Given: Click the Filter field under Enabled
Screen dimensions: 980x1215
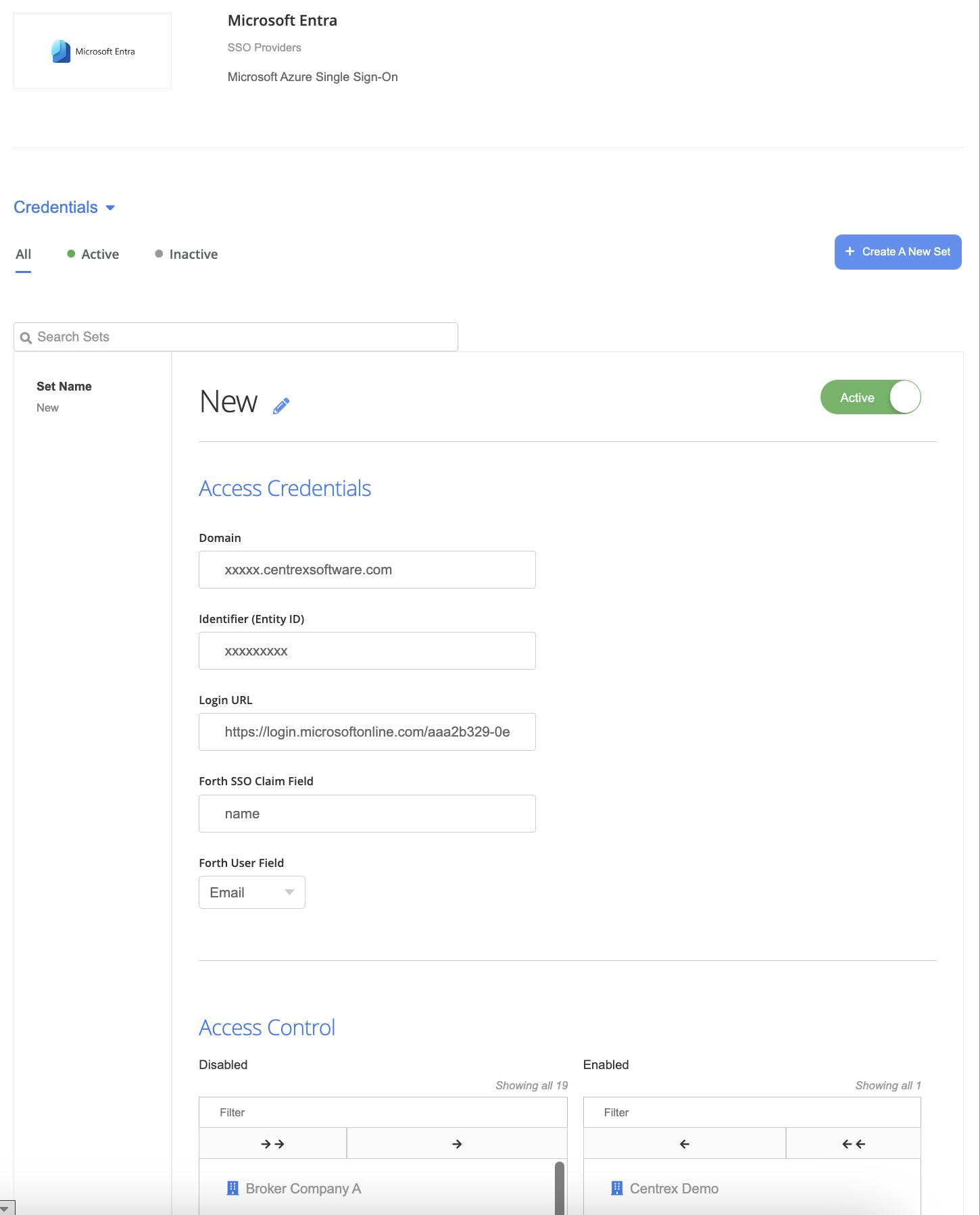Looking at the screenshot, I should tap(752, 1112).
